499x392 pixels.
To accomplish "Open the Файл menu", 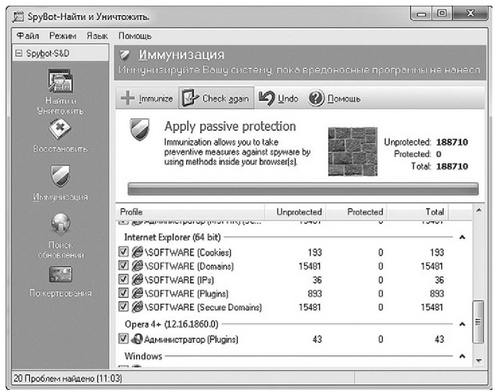I will pos(28,36).
